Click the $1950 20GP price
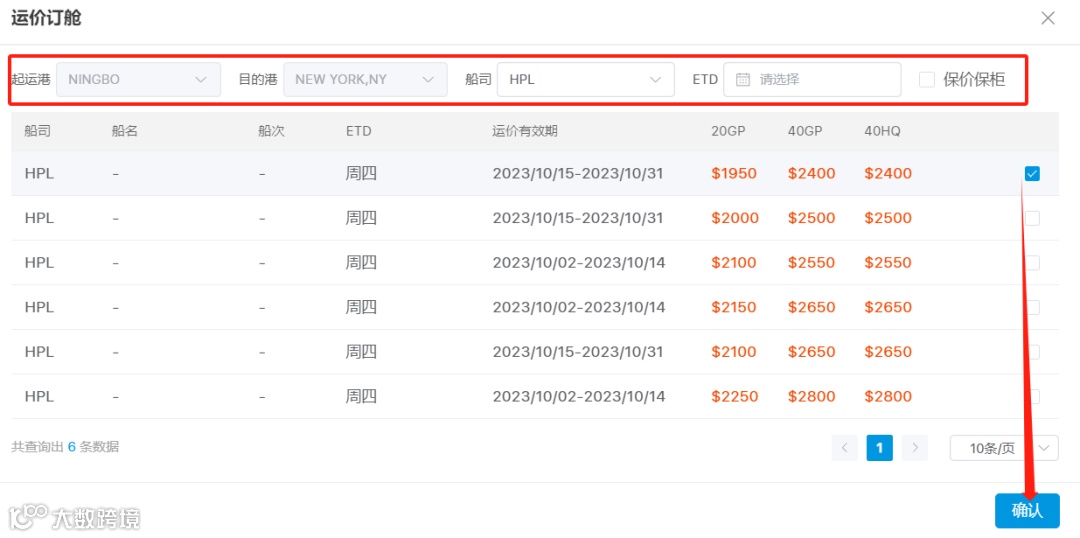 point(734,174)
